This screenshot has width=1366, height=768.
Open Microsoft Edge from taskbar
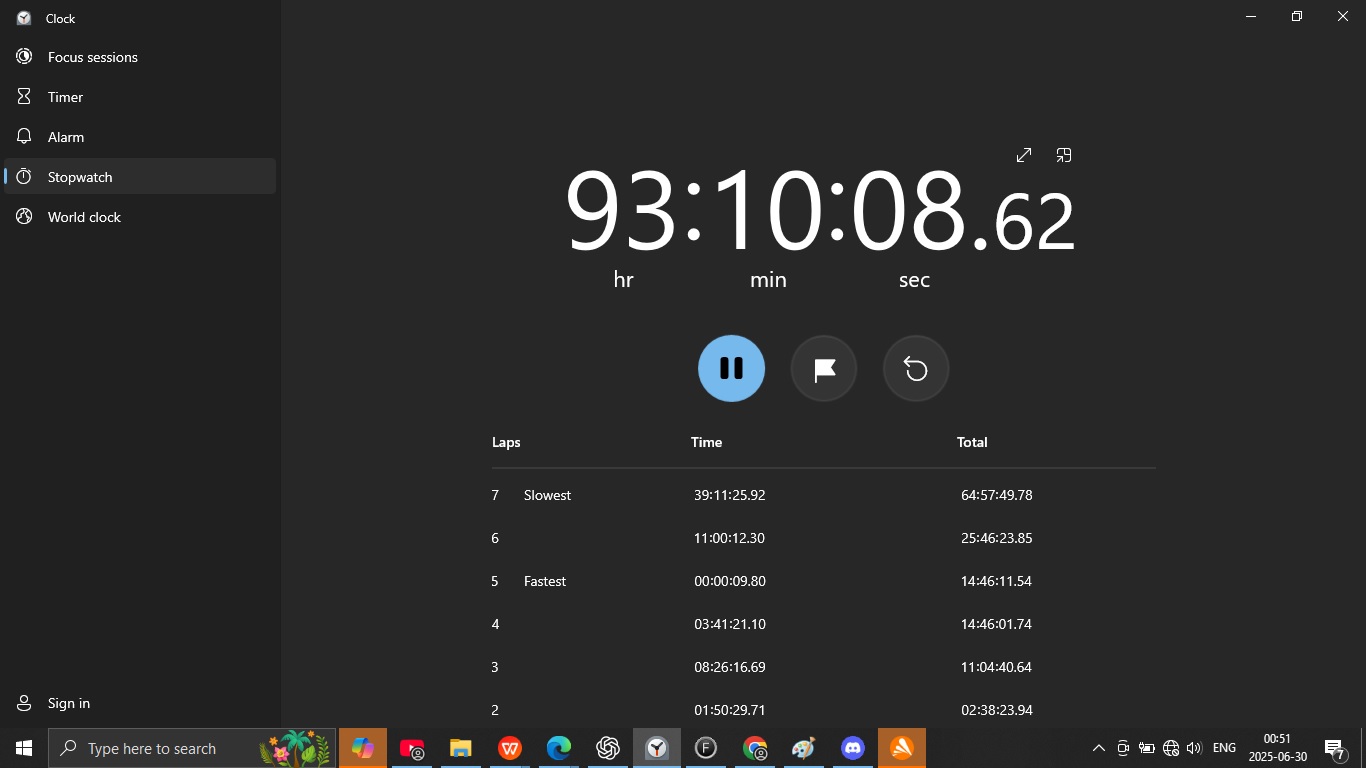(x=559, y=748)
